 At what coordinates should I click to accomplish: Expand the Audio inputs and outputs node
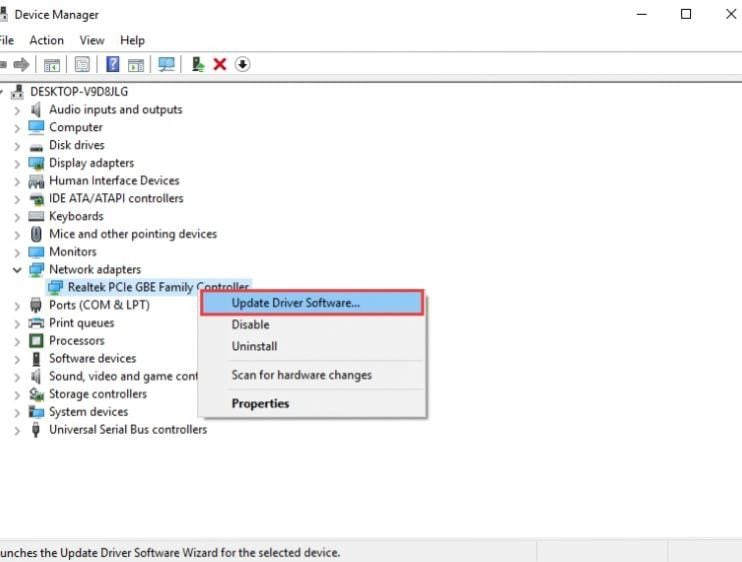17,111
